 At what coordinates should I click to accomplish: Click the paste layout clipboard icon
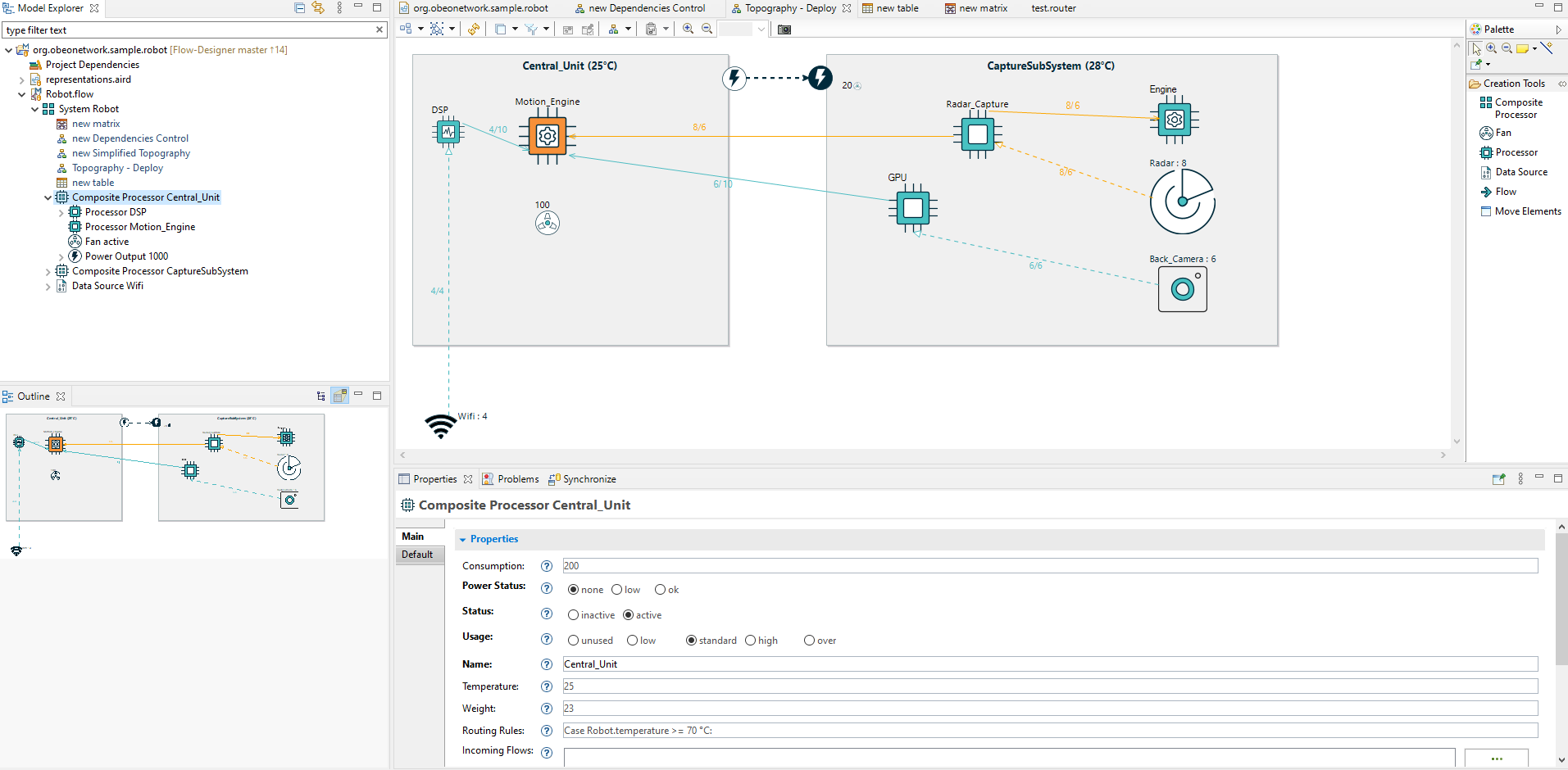tap(651, 29)
